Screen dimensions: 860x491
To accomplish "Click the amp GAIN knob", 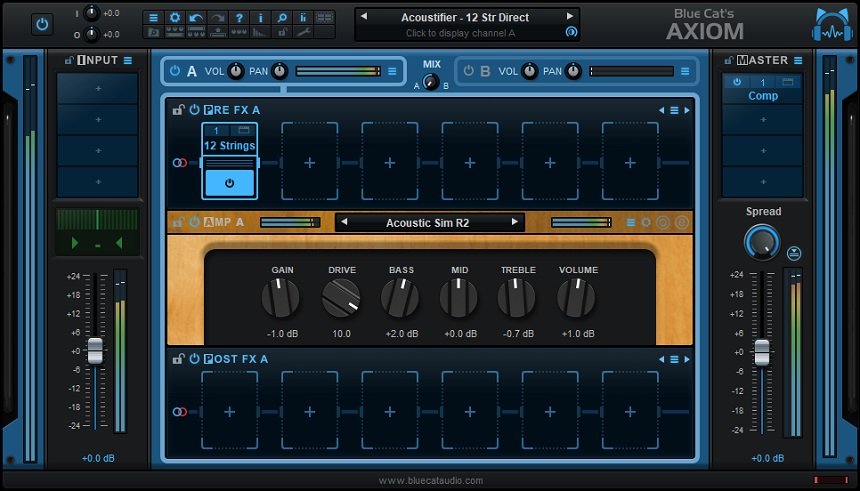I will [280, 297].
